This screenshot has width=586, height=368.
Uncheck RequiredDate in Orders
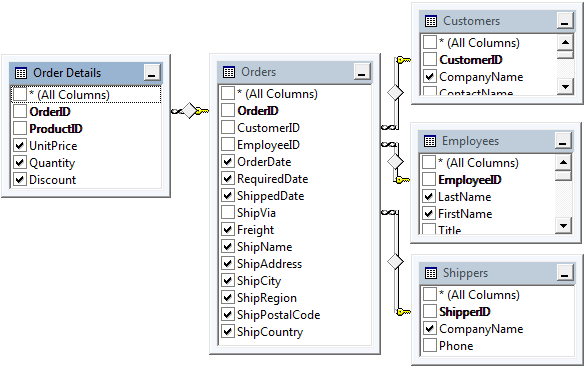(x=228, y=179)
